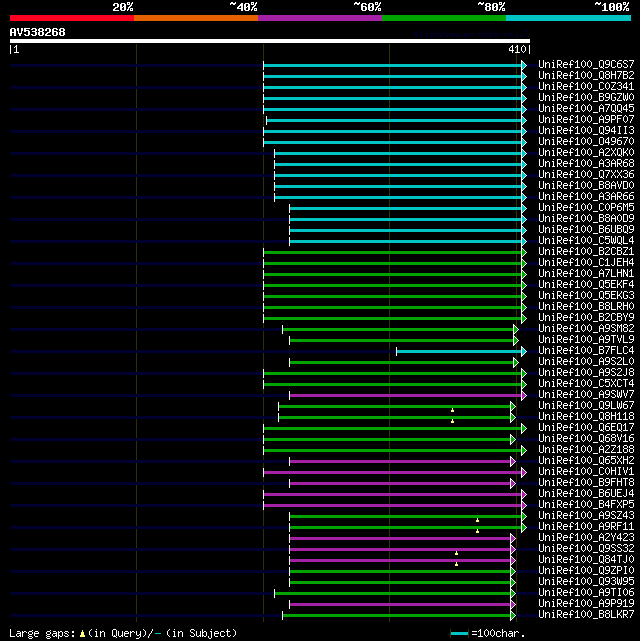The width and height of the screenshot is (640, 641).
Task: Select the UniRef100_C5WQL4 label
Action: click(586, 241)
